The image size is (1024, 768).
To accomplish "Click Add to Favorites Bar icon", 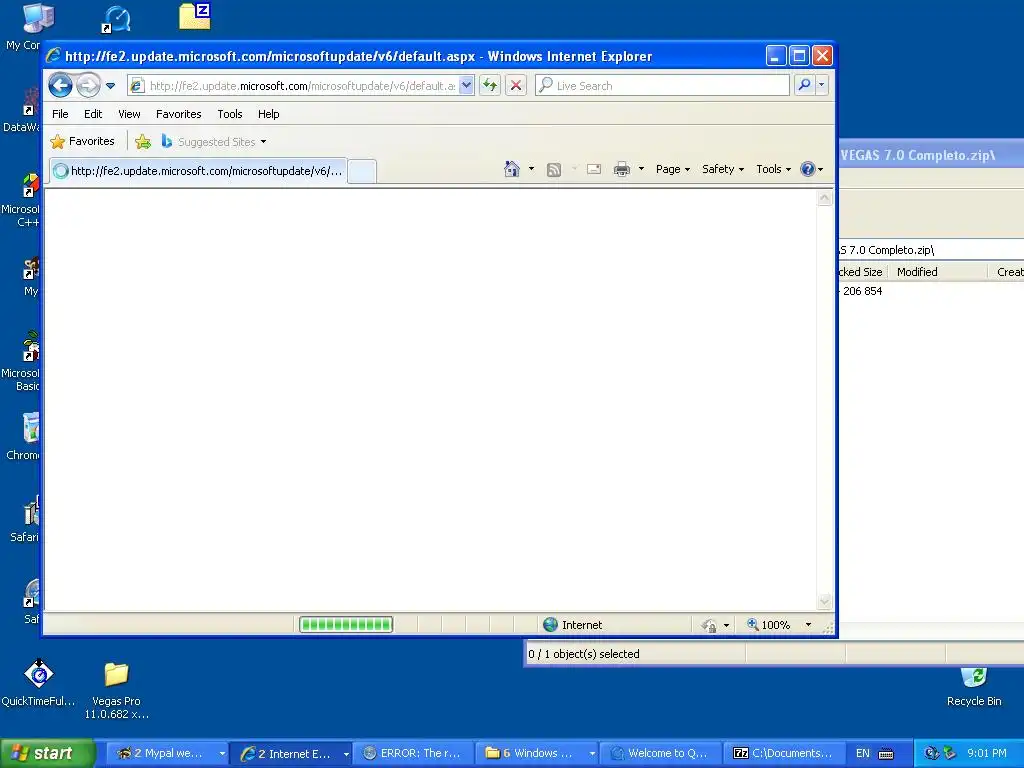I will [x=143, y=142].
